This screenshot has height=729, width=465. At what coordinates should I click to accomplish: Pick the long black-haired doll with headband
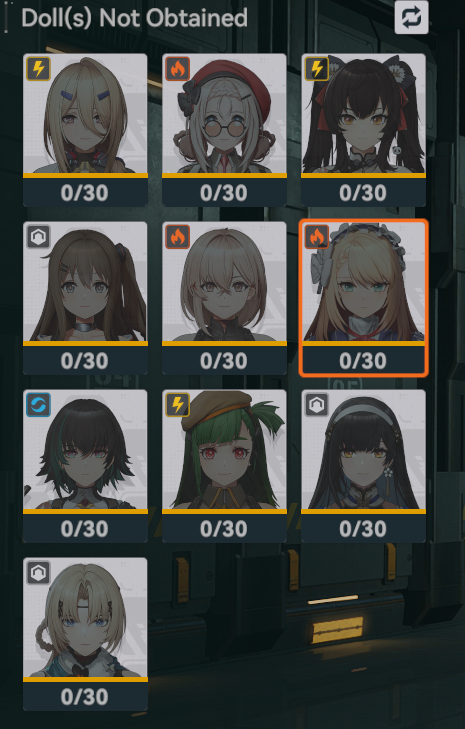[363, 466]
